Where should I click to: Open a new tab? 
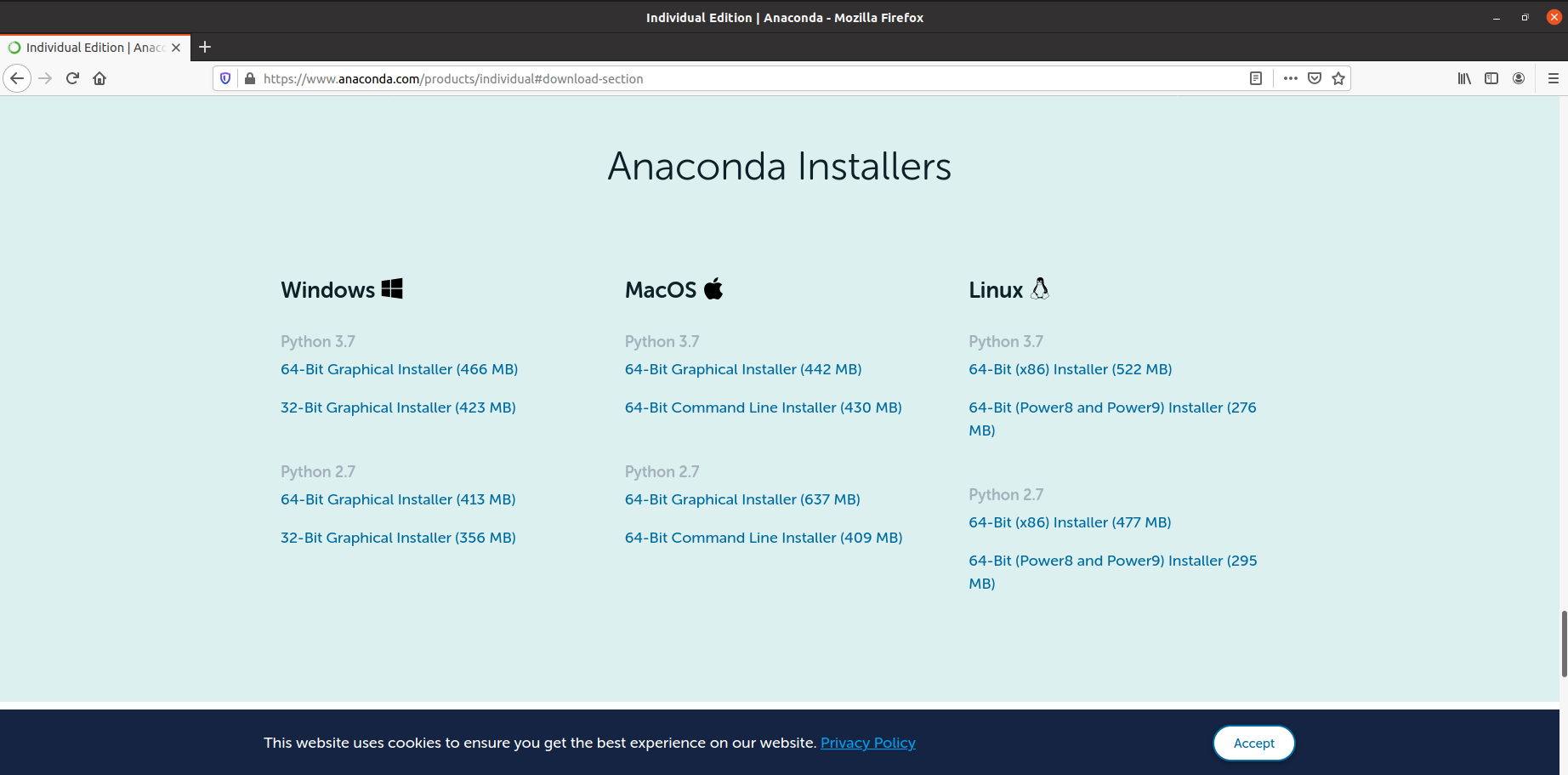point(205,48)
